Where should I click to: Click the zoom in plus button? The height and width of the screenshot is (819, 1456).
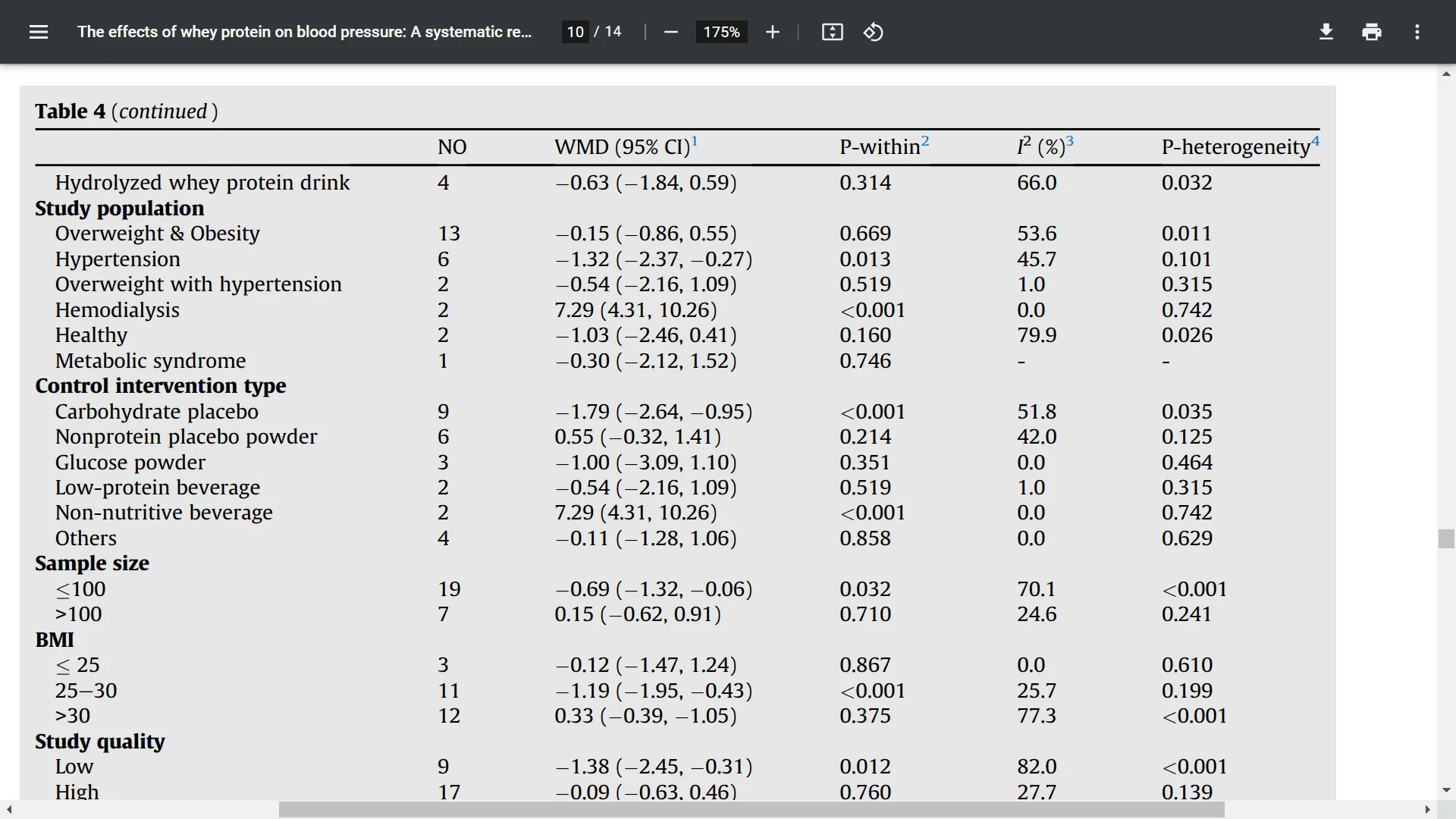tap(772, 32)
